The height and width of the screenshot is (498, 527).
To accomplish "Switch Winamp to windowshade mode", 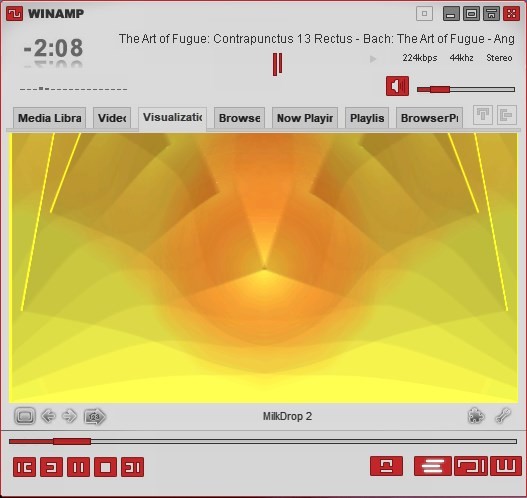I will [x=491, y=14].
